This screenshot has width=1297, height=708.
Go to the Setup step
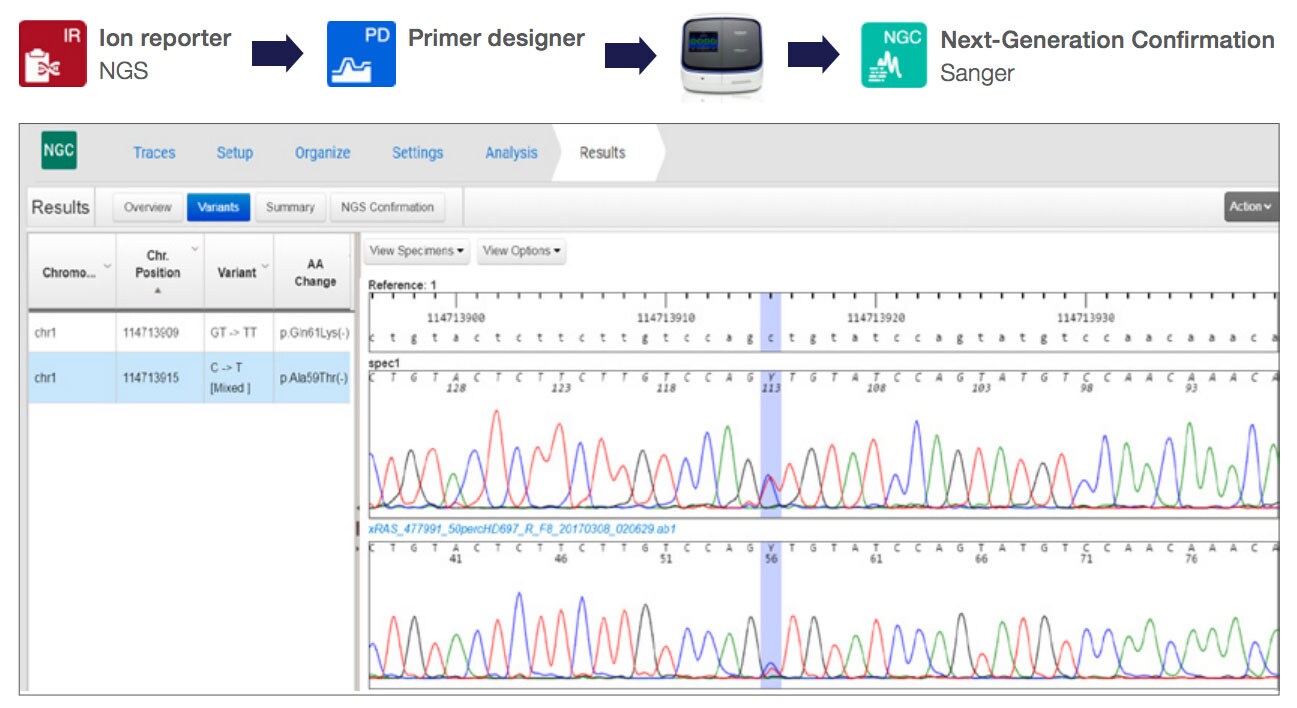click(x=234, y=153)
